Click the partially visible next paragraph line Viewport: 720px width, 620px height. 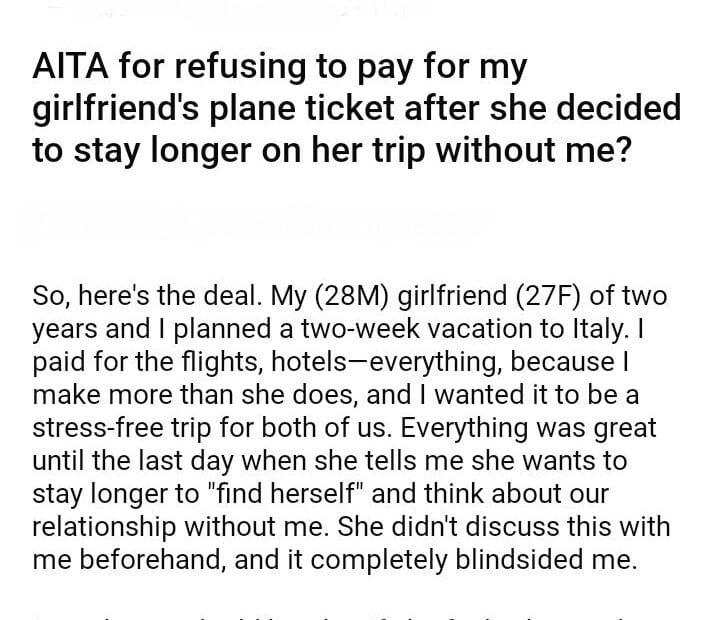pos(340,612)
